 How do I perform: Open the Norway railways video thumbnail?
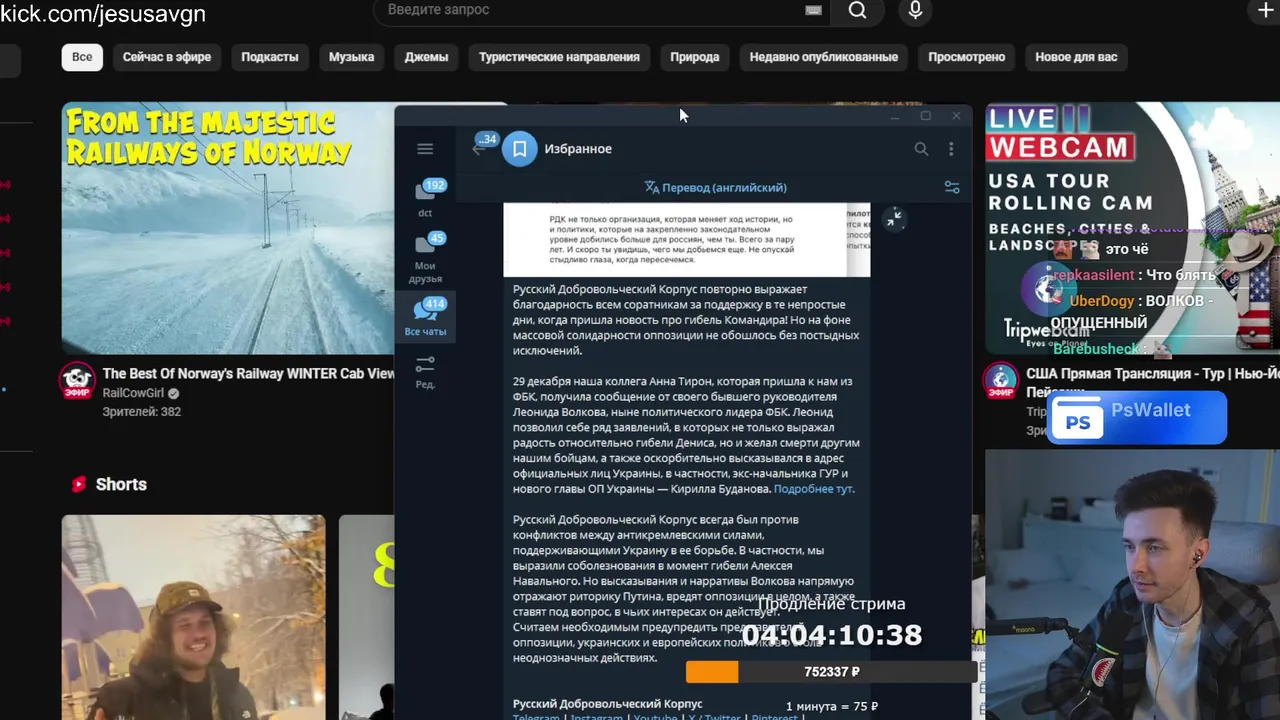228,228
